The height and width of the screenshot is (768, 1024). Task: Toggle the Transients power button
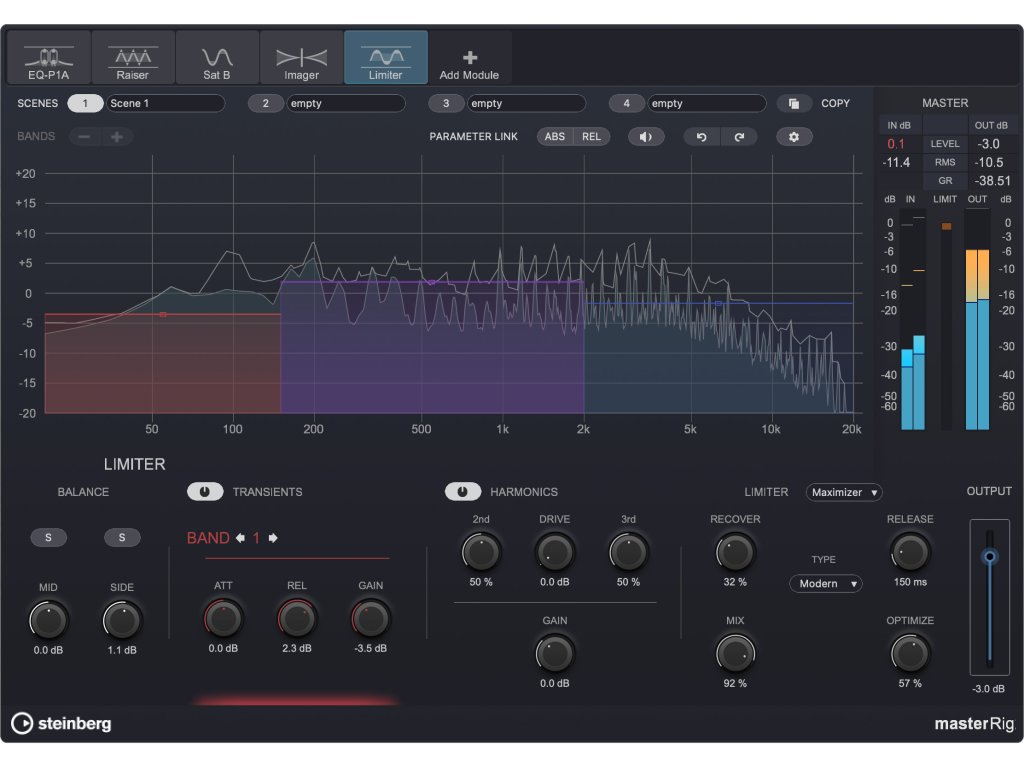point(205,492)
